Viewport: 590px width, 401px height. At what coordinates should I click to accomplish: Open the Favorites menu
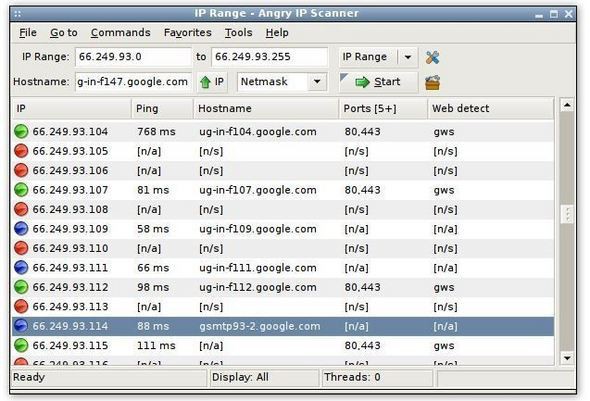[187, 33]
